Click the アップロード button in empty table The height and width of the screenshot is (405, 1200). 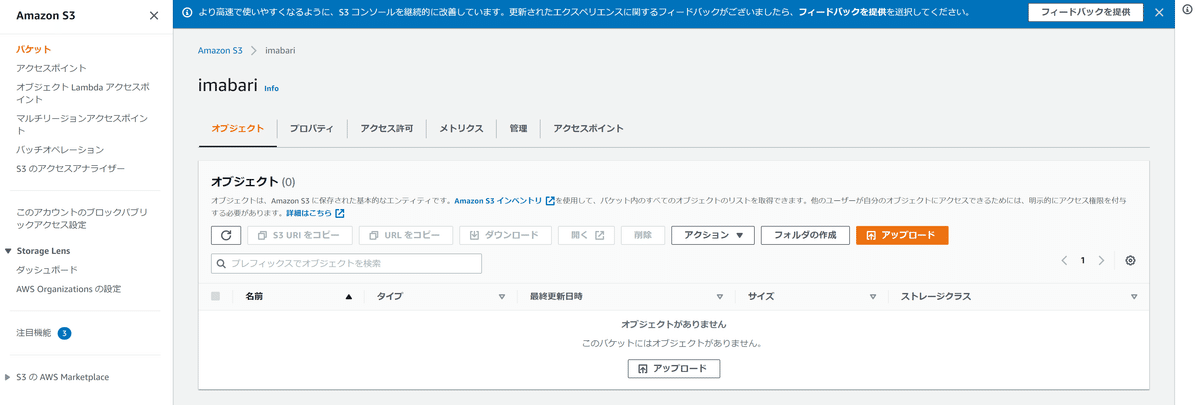(x=673, y=368)
